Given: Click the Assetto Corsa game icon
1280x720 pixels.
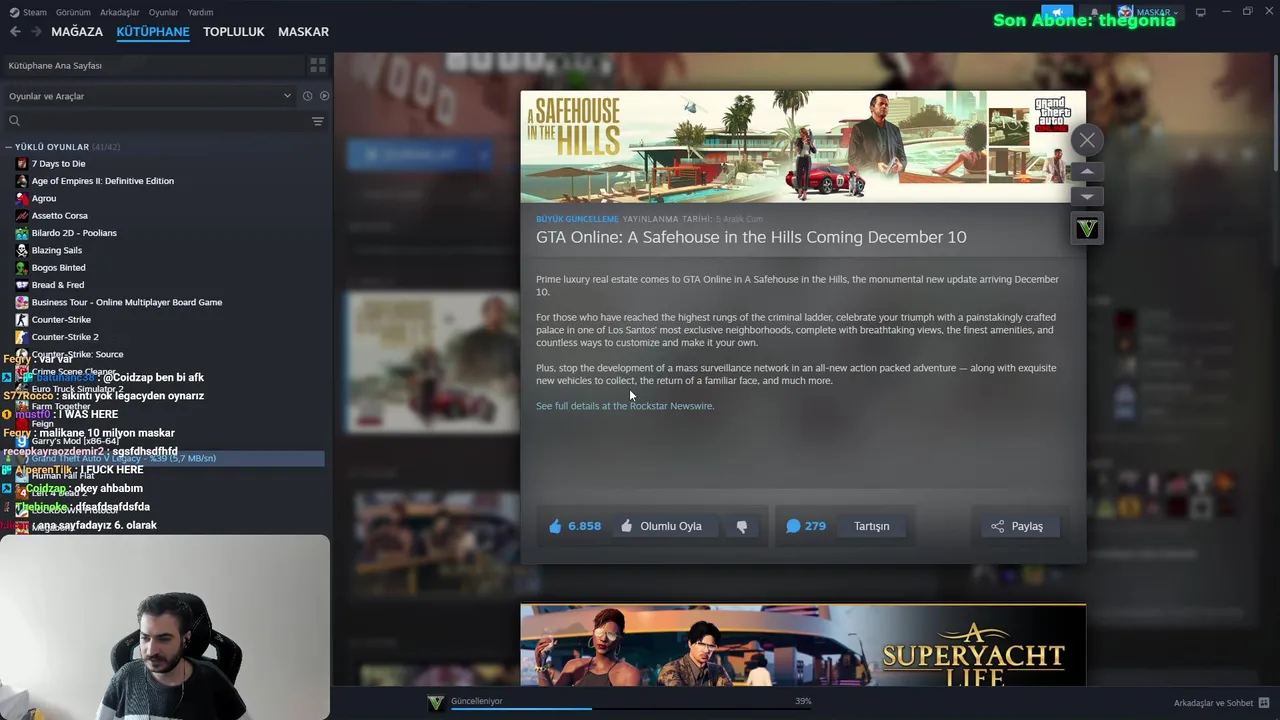Looking at the screenshot, I should [21, 216].
